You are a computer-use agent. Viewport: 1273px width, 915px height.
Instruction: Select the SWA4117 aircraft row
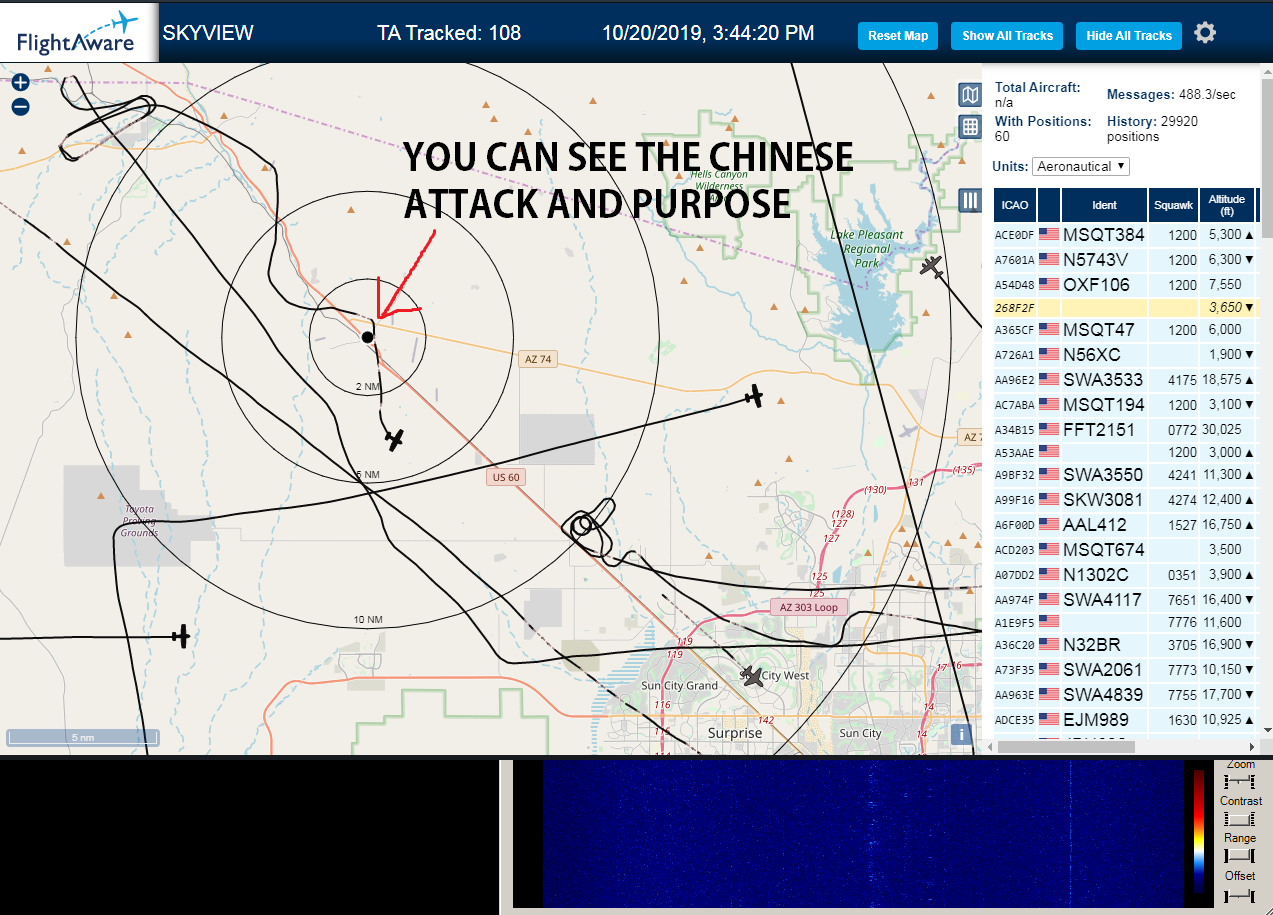click(1125, 599)
